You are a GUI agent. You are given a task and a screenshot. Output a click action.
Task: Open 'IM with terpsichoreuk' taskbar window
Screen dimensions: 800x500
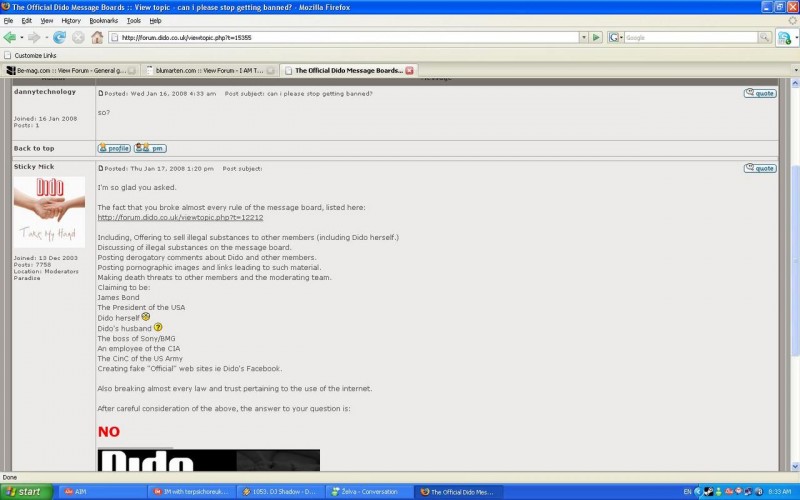point(193,492)
